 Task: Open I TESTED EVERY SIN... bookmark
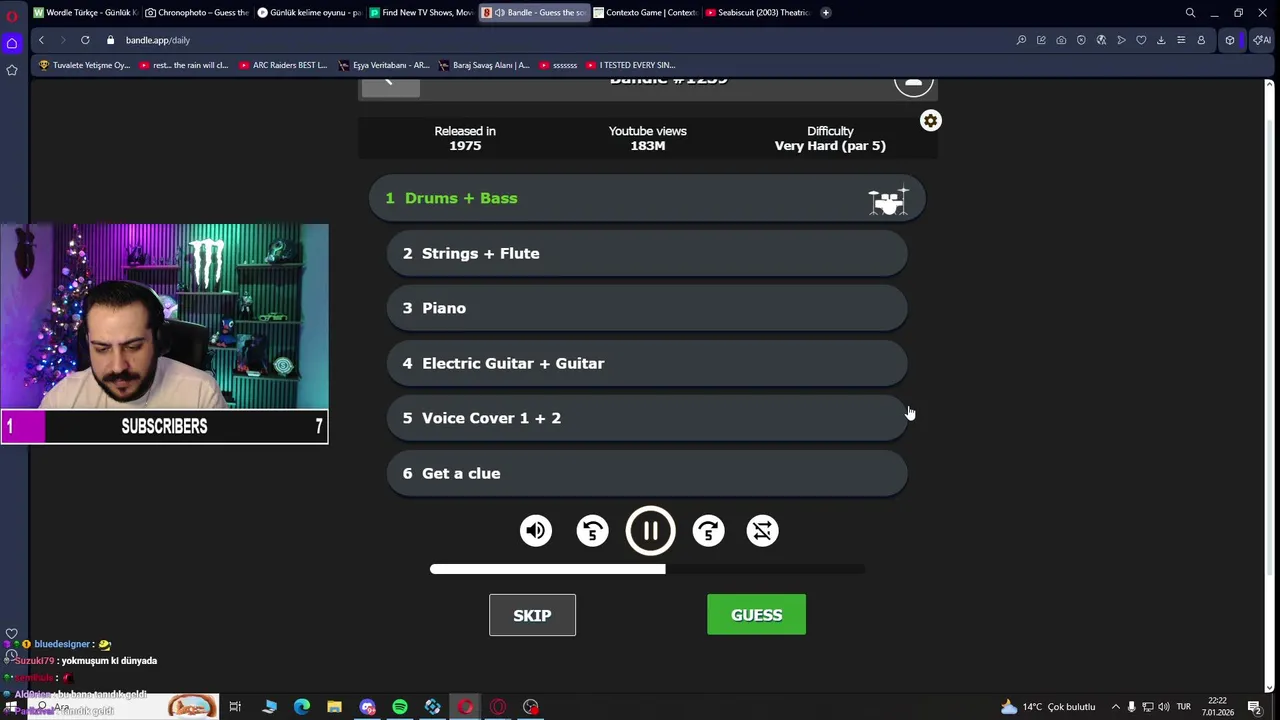pos(631,65)
